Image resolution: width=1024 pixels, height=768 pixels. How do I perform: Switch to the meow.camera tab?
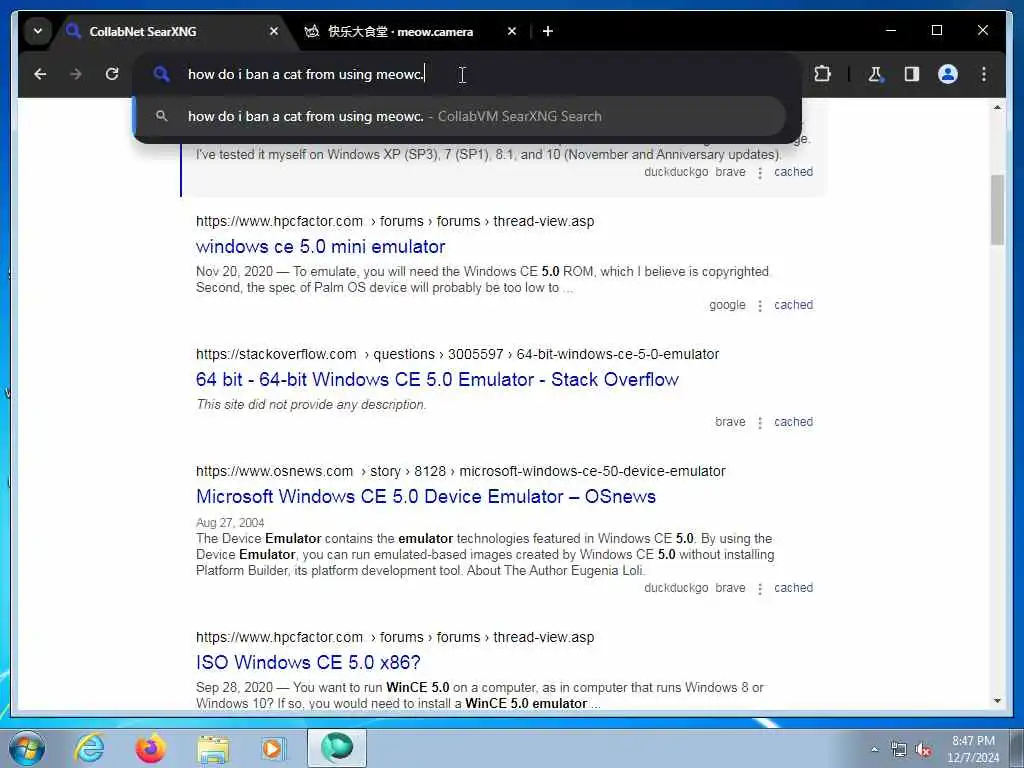click(x=400, y=31)
